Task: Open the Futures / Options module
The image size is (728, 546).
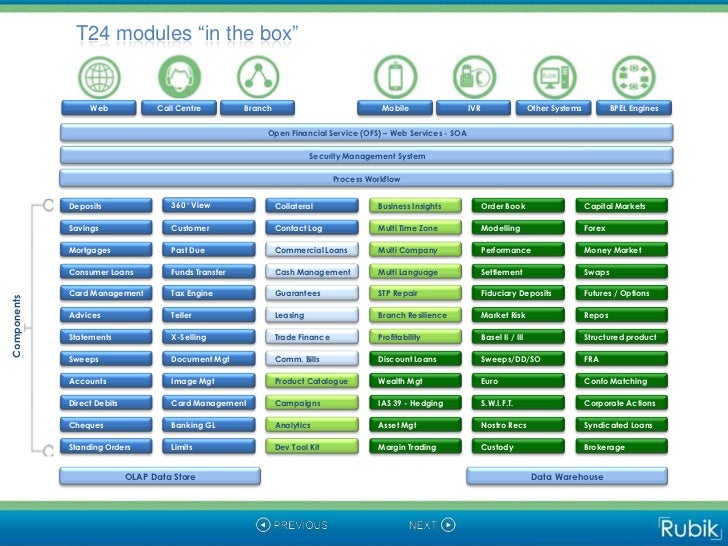Action: (622, 293)
